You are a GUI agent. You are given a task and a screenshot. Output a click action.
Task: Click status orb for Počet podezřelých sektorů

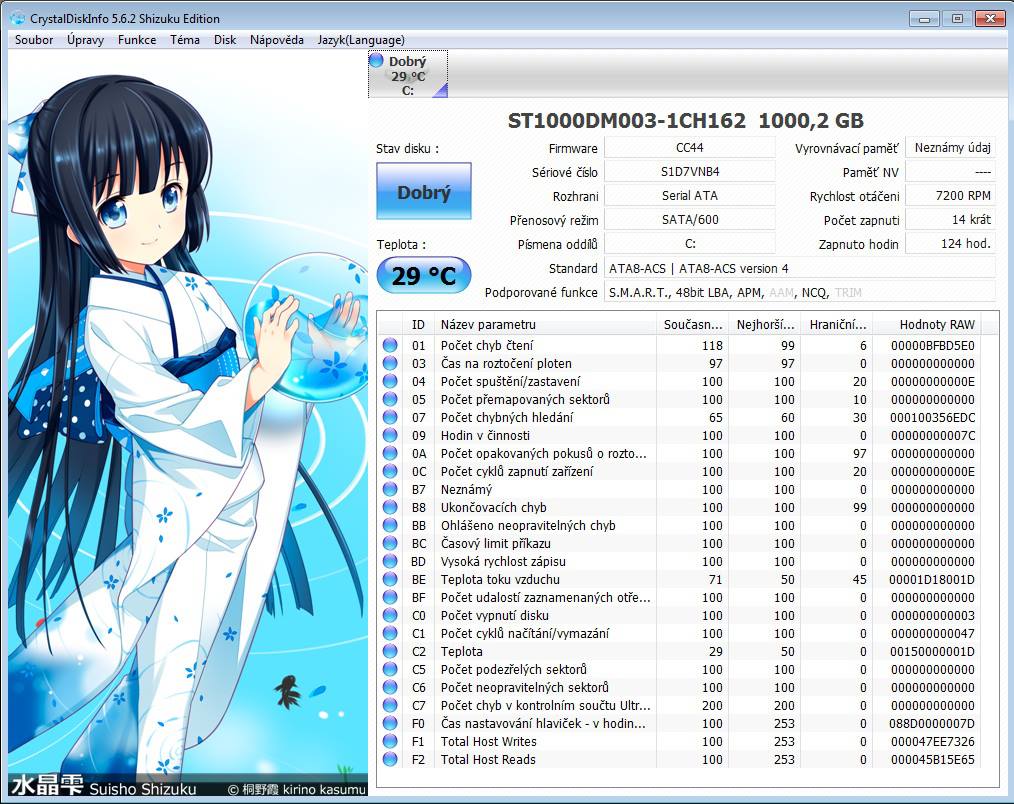(390, 669)
